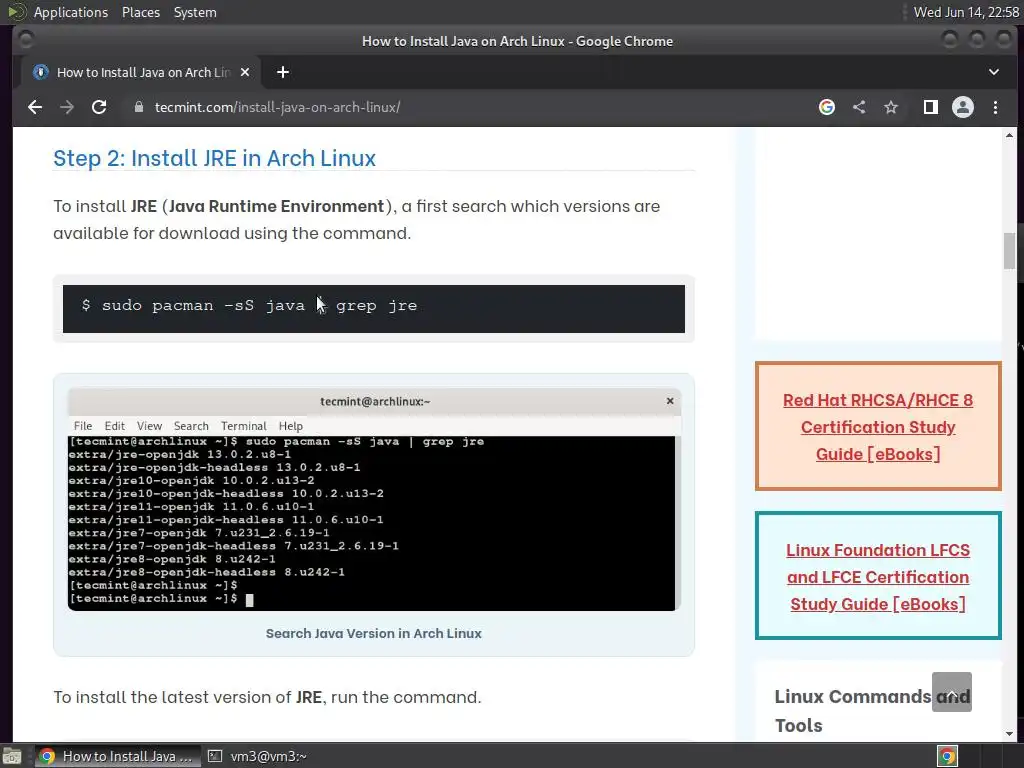This screenshot has width=1024, height=768.
Task: Click the tab favicon
Action: (x=40, y=72)
